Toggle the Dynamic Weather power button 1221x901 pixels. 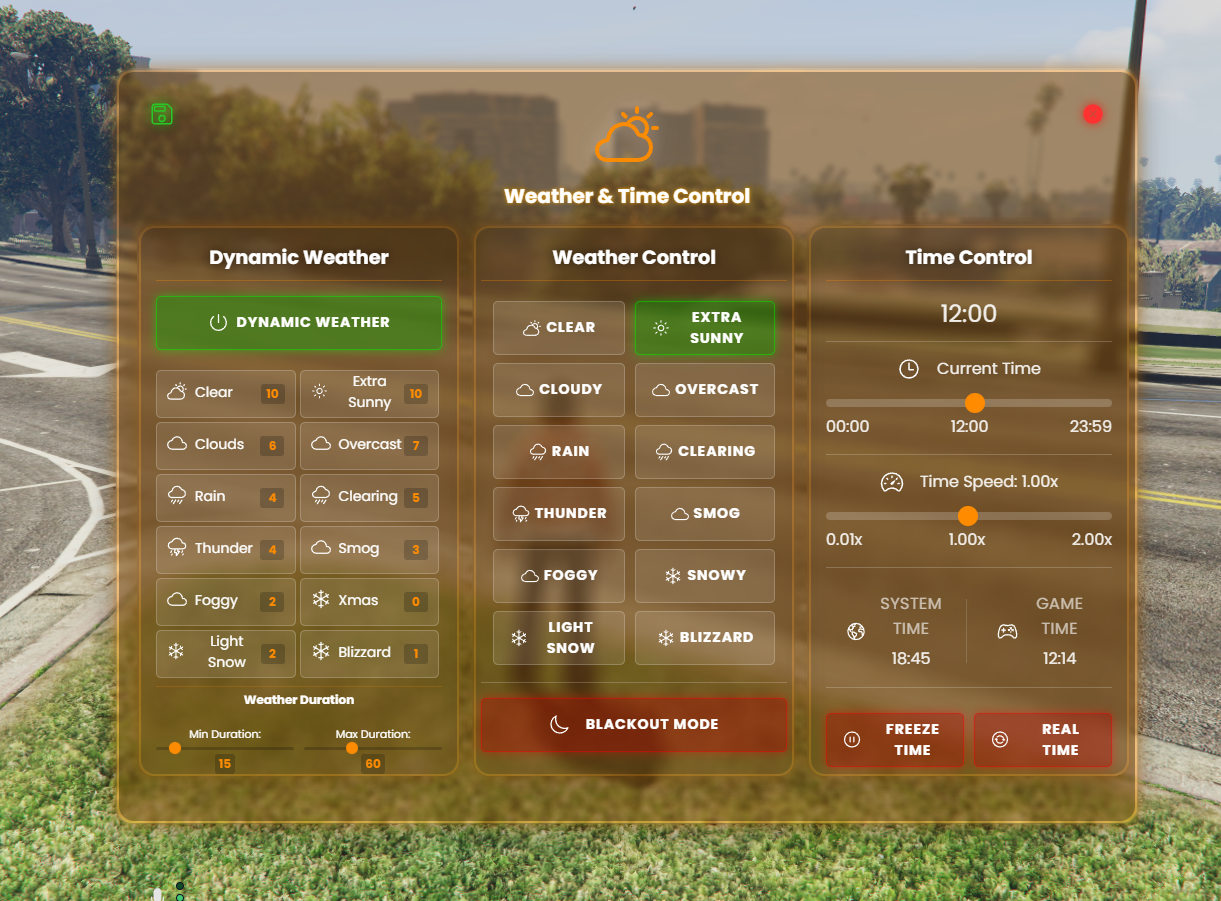[299, 322]
